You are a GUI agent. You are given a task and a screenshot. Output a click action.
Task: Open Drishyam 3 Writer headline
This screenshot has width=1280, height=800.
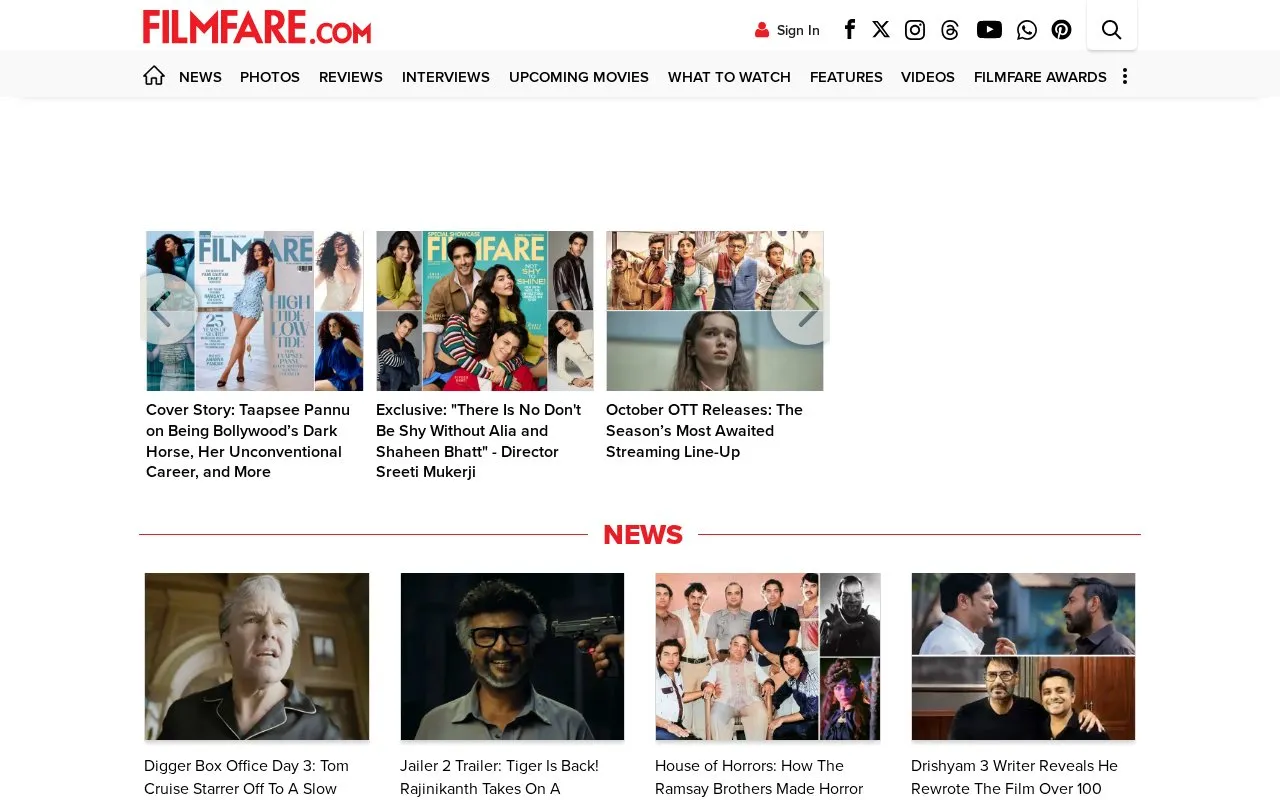1016,777
